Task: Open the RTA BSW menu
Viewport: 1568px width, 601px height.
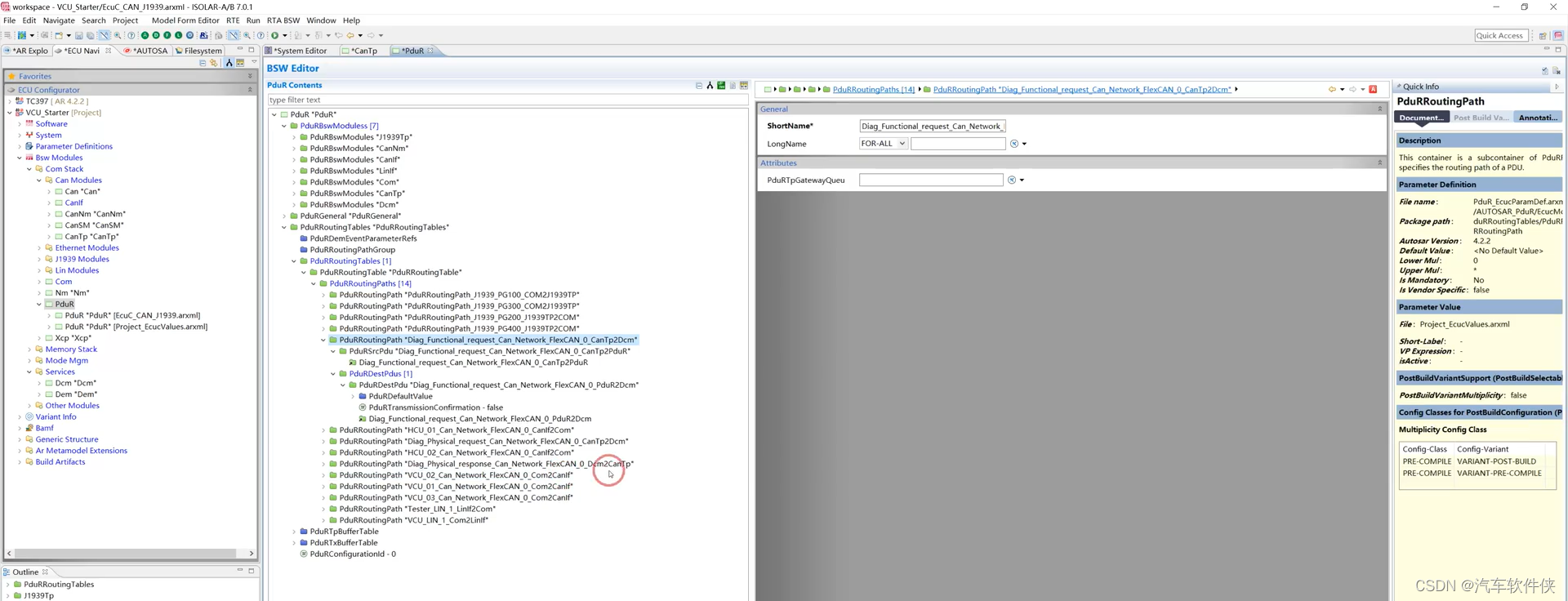Action: point(283,20)
